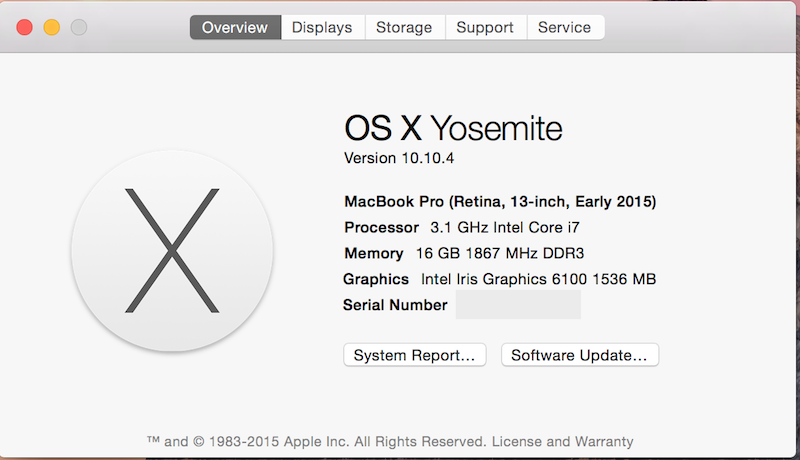Viewport: 800px width, 460px height.
Task: Minimize window with the yellow button
Action: pyautogui.click(x=52, y=27)
